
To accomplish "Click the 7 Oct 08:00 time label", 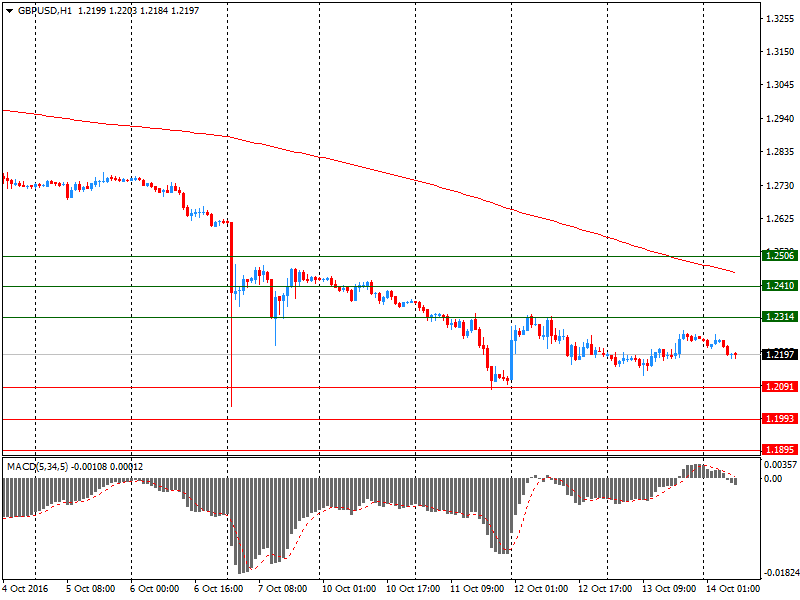I will coord(282,589).
